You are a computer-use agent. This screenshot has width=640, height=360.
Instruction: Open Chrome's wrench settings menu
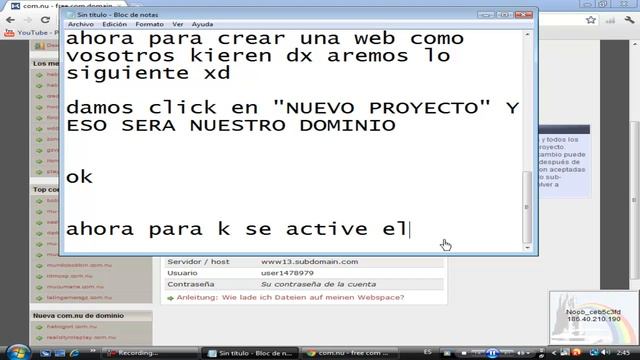pos(629,20)
